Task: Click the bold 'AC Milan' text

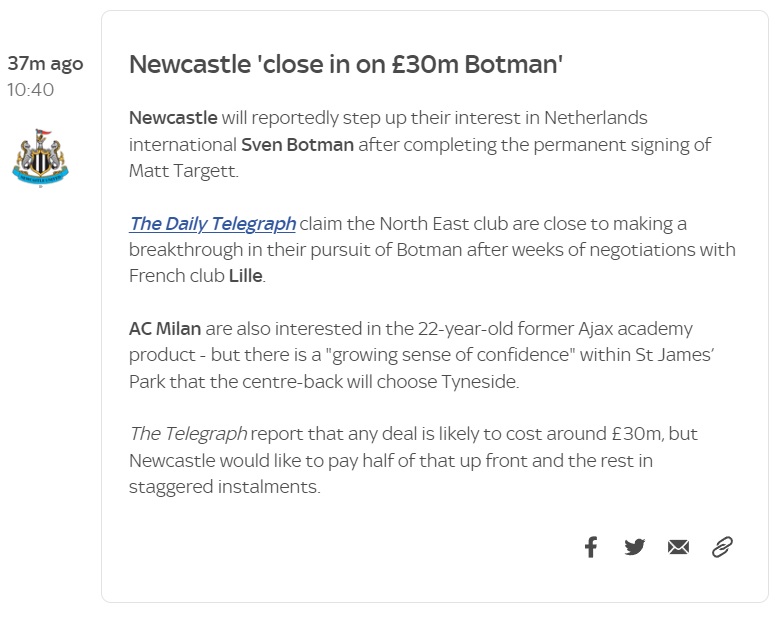Action: [165, 328]
